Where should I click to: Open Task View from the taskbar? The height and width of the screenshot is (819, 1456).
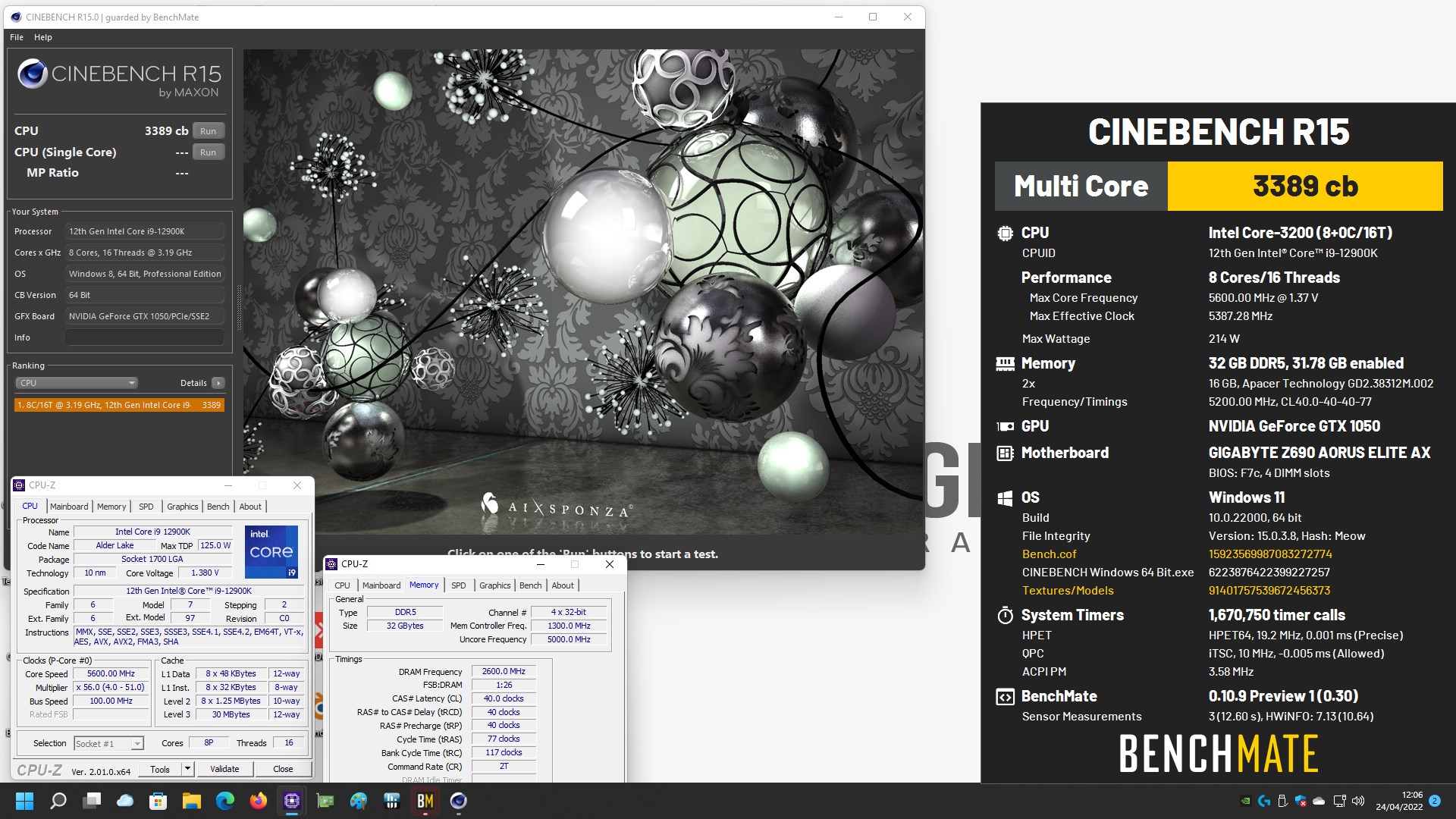(92, 801)
